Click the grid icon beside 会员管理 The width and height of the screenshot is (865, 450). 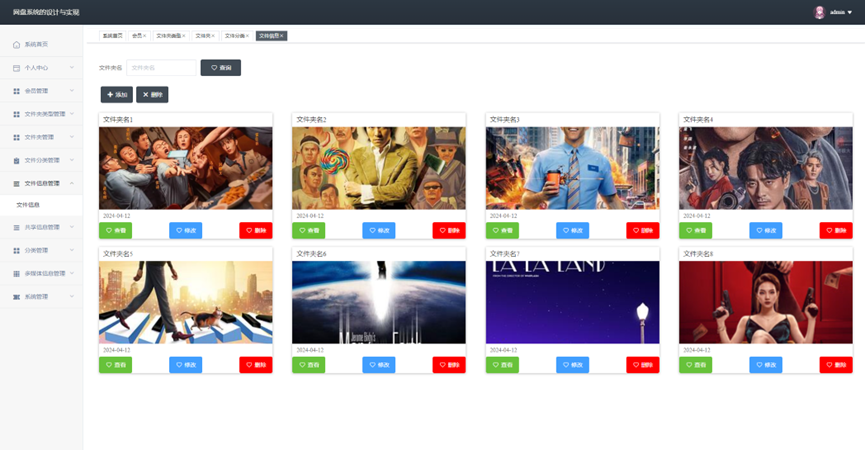[17, 91]
